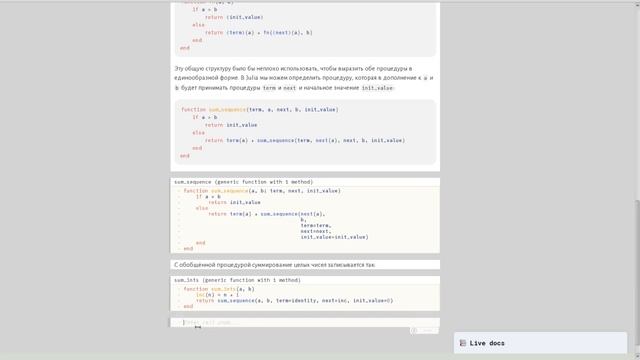Click the 'next=next,' code line
The width and height of the screenshot is (640, 360).
click(x=316, y=231)
